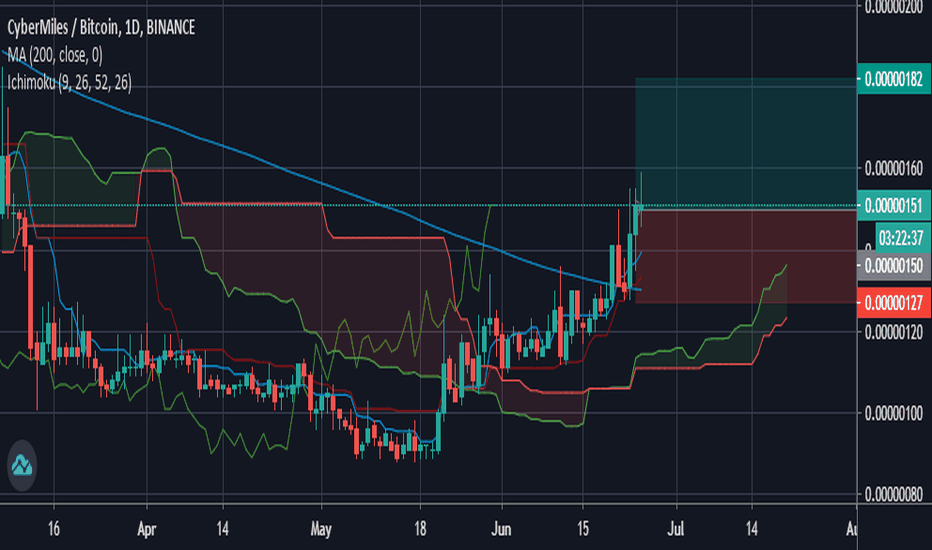Select the green profit target zone

coord(746,143)
